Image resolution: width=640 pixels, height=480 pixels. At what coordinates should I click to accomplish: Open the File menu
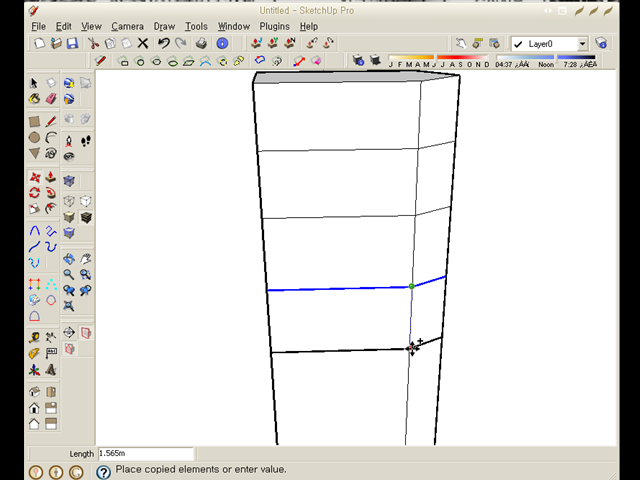(38, 27)
